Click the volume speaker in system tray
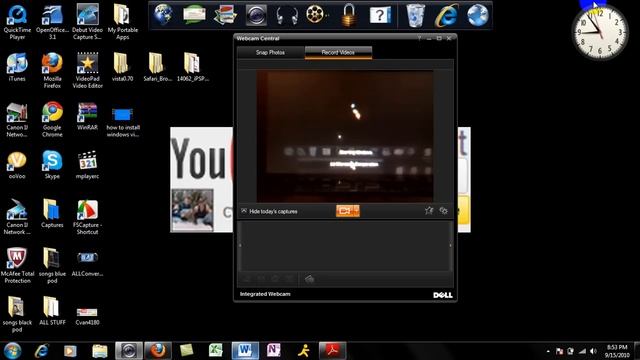640x360 pixels. tap(593, 351)
